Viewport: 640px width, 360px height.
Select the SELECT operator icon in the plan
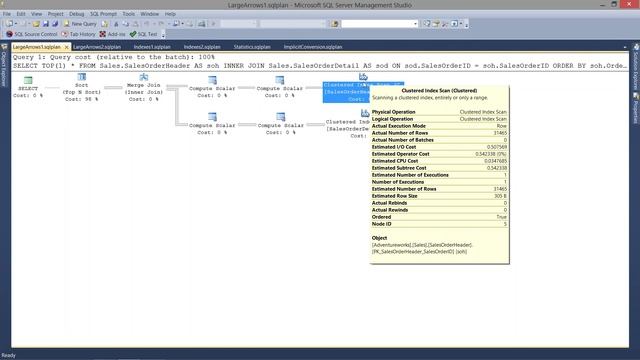pos(28,80)
